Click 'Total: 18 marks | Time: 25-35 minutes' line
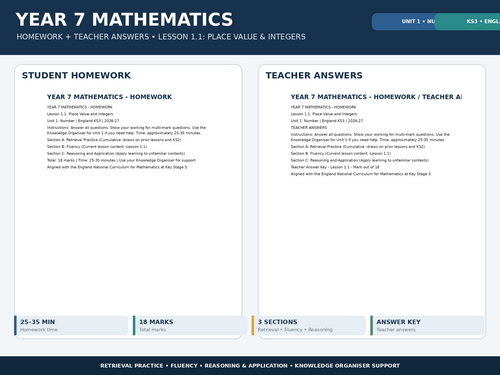This screenshot has width=500, height=375. 121,160
